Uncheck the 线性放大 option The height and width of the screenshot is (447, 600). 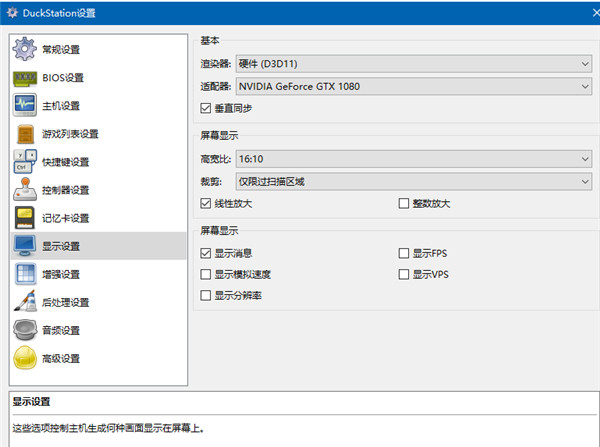point(206,204)
